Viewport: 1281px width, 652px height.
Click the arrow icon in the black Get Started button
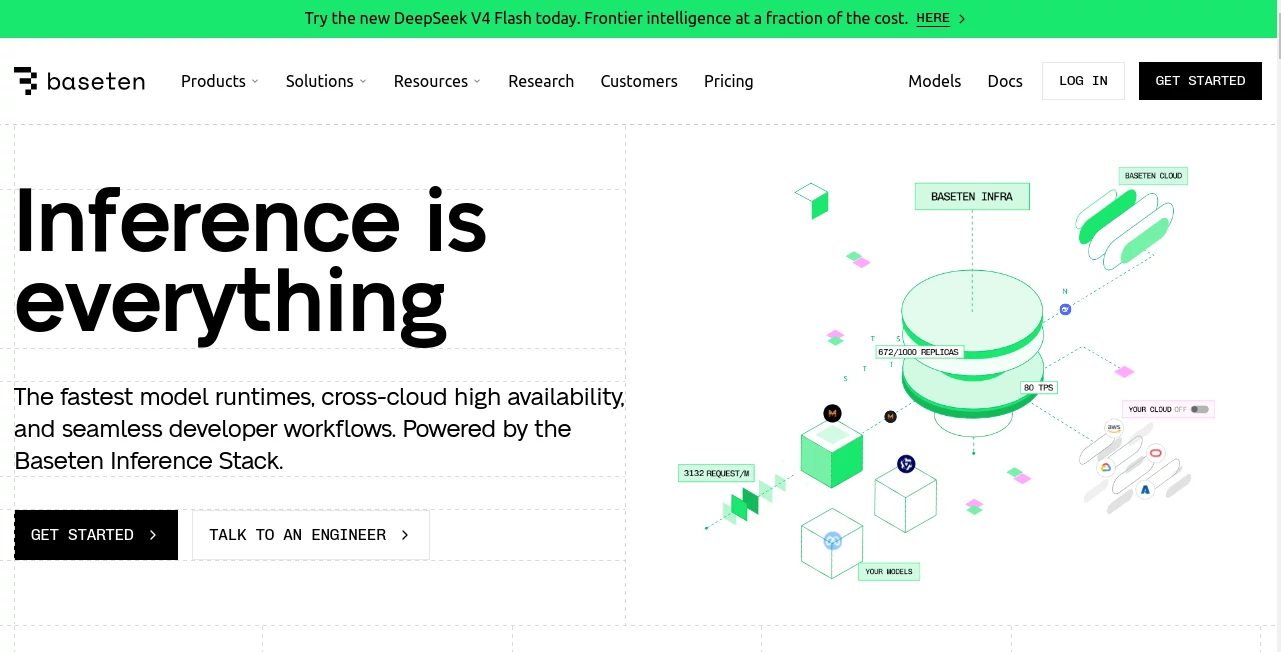pyautogui.click(x=153, y=535)
